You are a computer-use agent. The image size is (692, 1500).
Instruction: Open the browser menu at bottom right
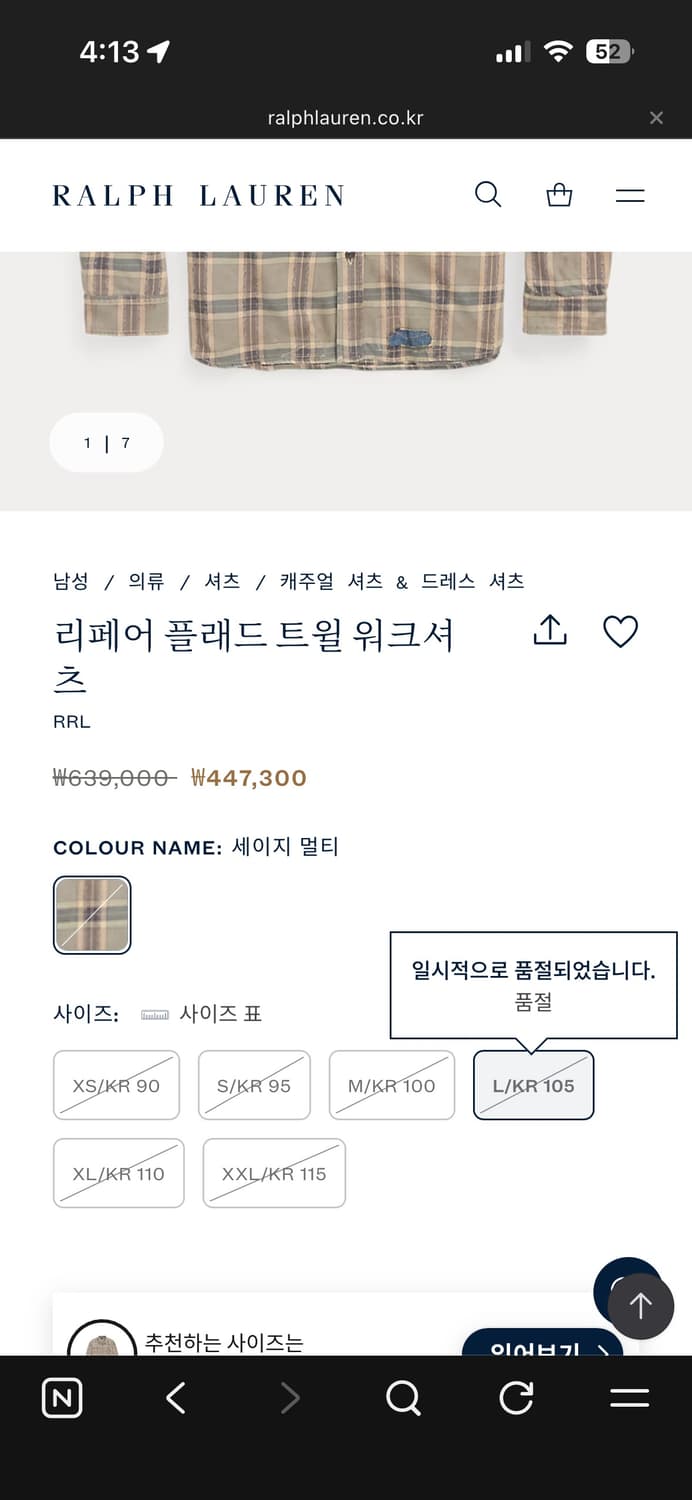coord(629,1398)
